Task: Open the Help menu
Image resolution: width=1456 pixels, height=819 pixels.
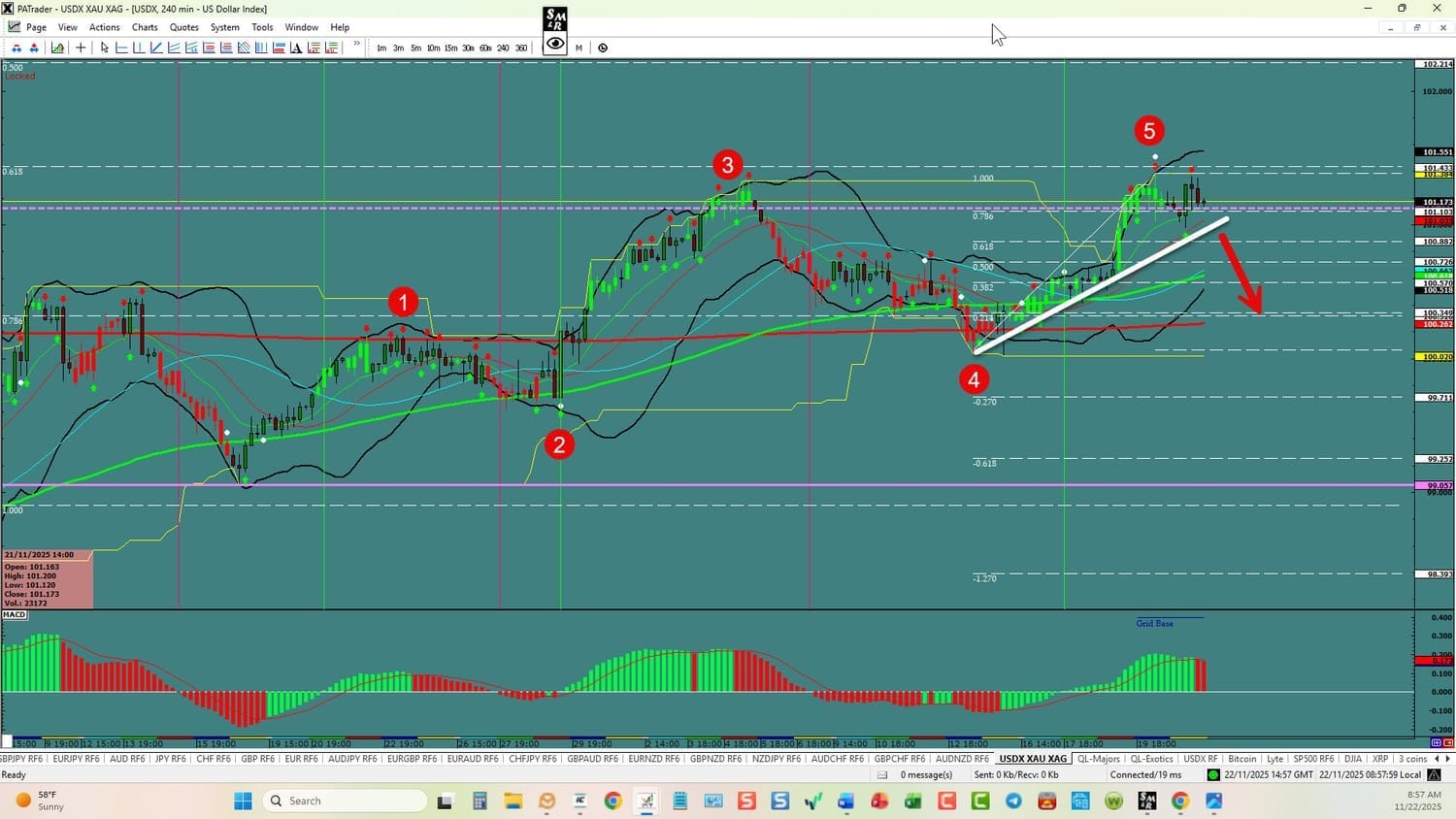Action: pos(340,27)
